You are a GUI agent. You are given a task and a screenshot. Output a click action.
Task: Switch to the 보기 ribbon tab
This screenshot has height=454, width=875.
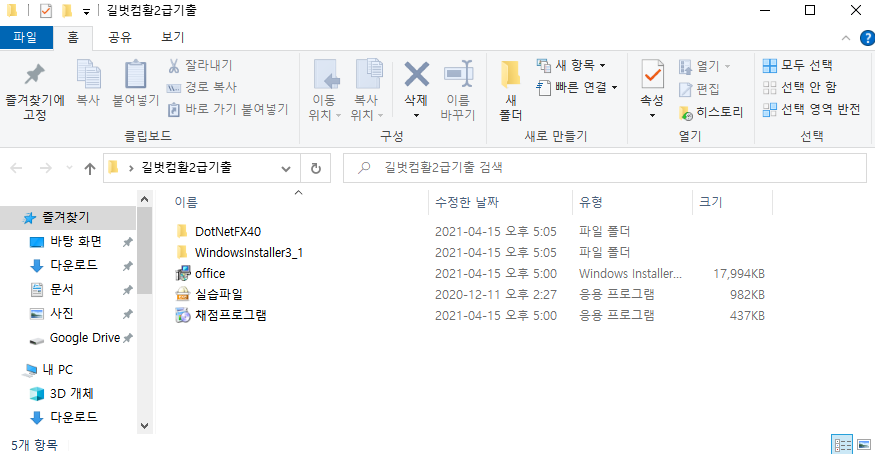pos(172,37)
